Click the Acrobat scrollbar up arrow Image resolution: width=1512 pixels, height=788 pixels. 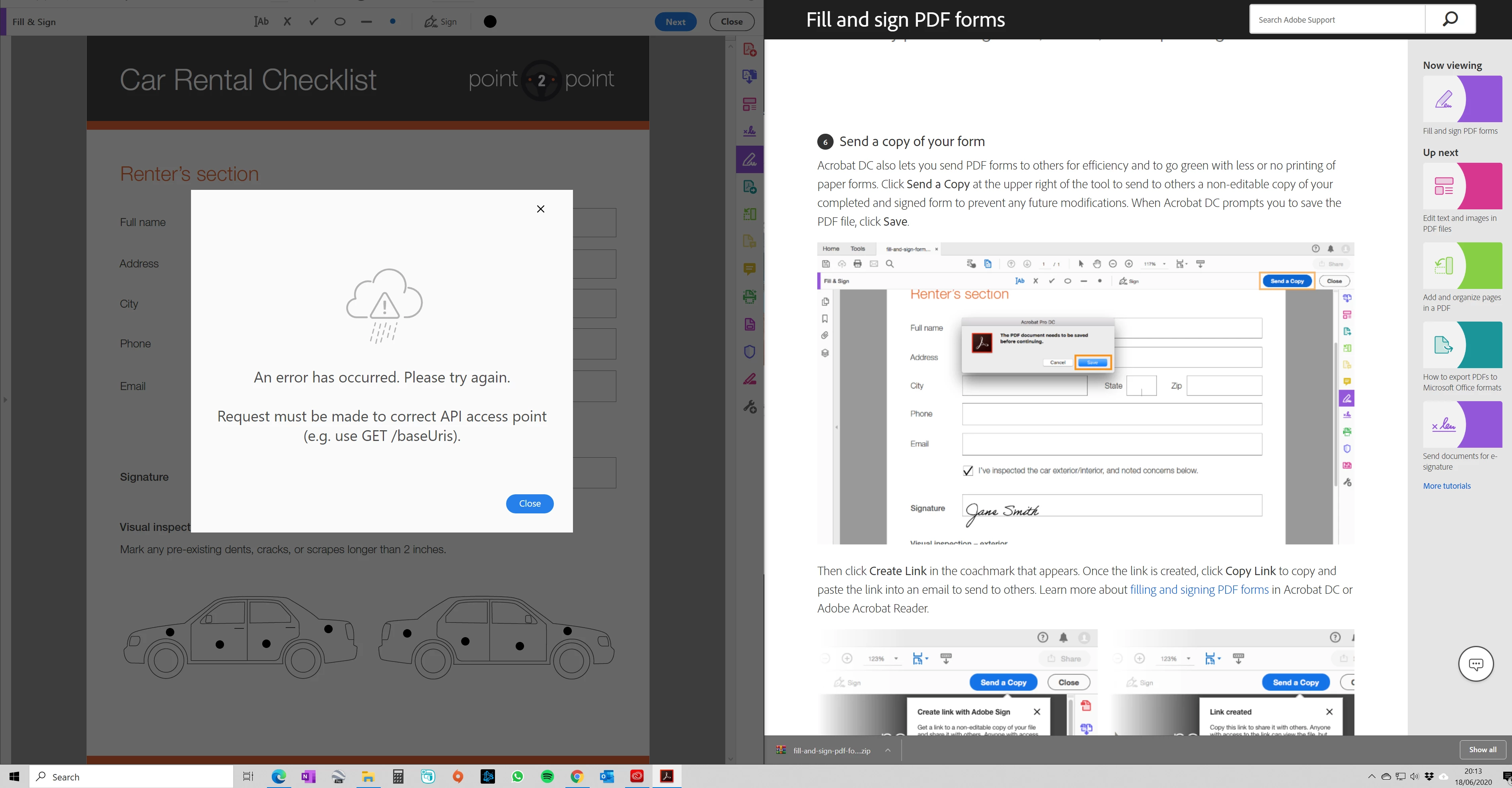point(731,46)
